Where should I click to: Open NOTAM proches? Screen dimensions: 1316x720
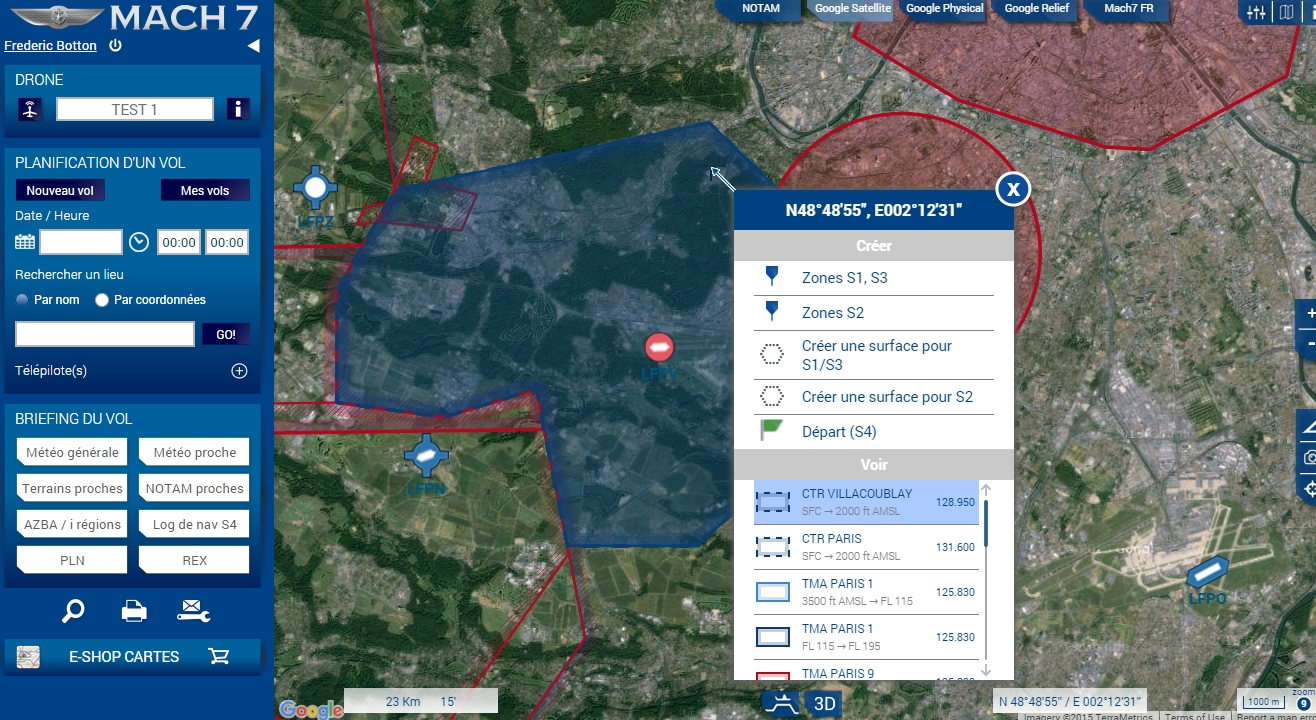(x=194, y=488)
